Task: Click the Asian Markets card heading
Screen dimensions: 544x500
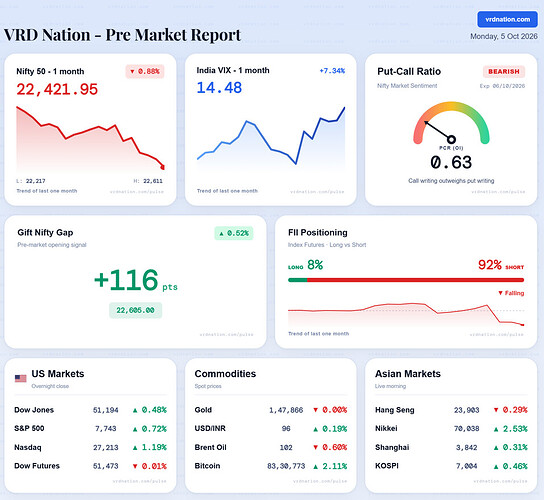Action: pos(408,374)
